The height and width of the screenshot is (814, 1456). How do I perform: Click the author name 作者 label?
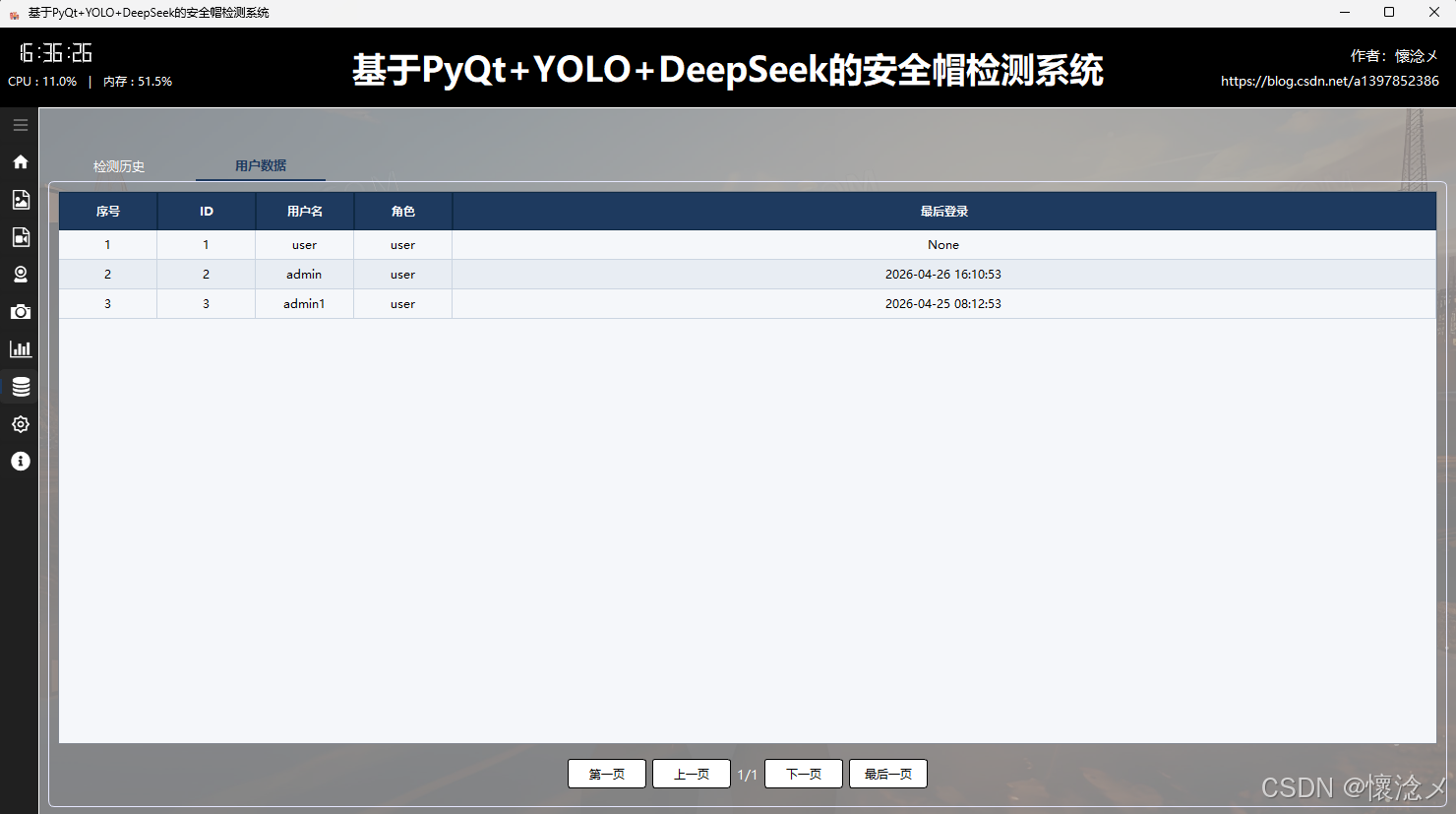[x=1394, y=56]
